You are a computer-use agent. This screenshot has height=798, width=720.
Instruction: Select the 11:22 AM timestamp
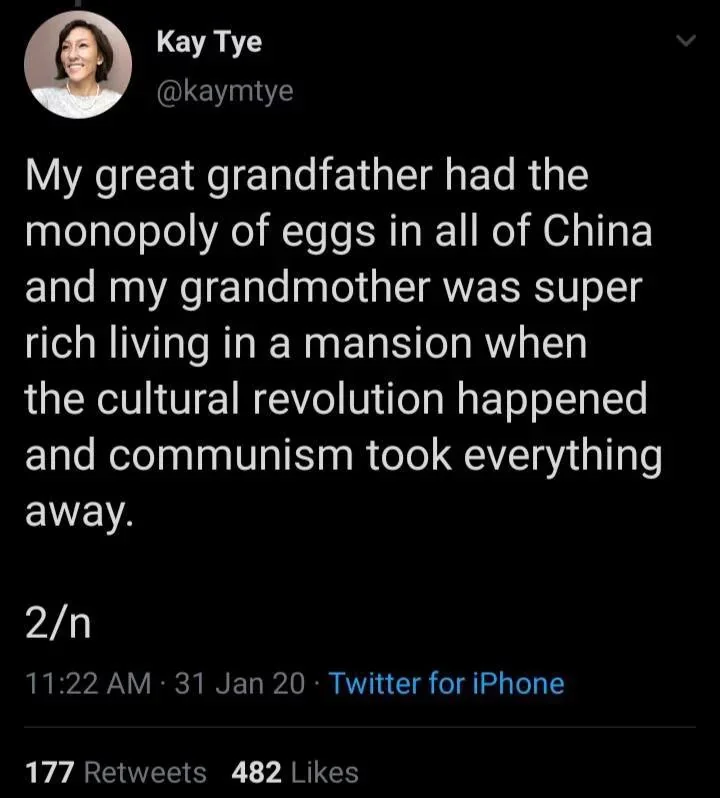(x=89, y=683)
